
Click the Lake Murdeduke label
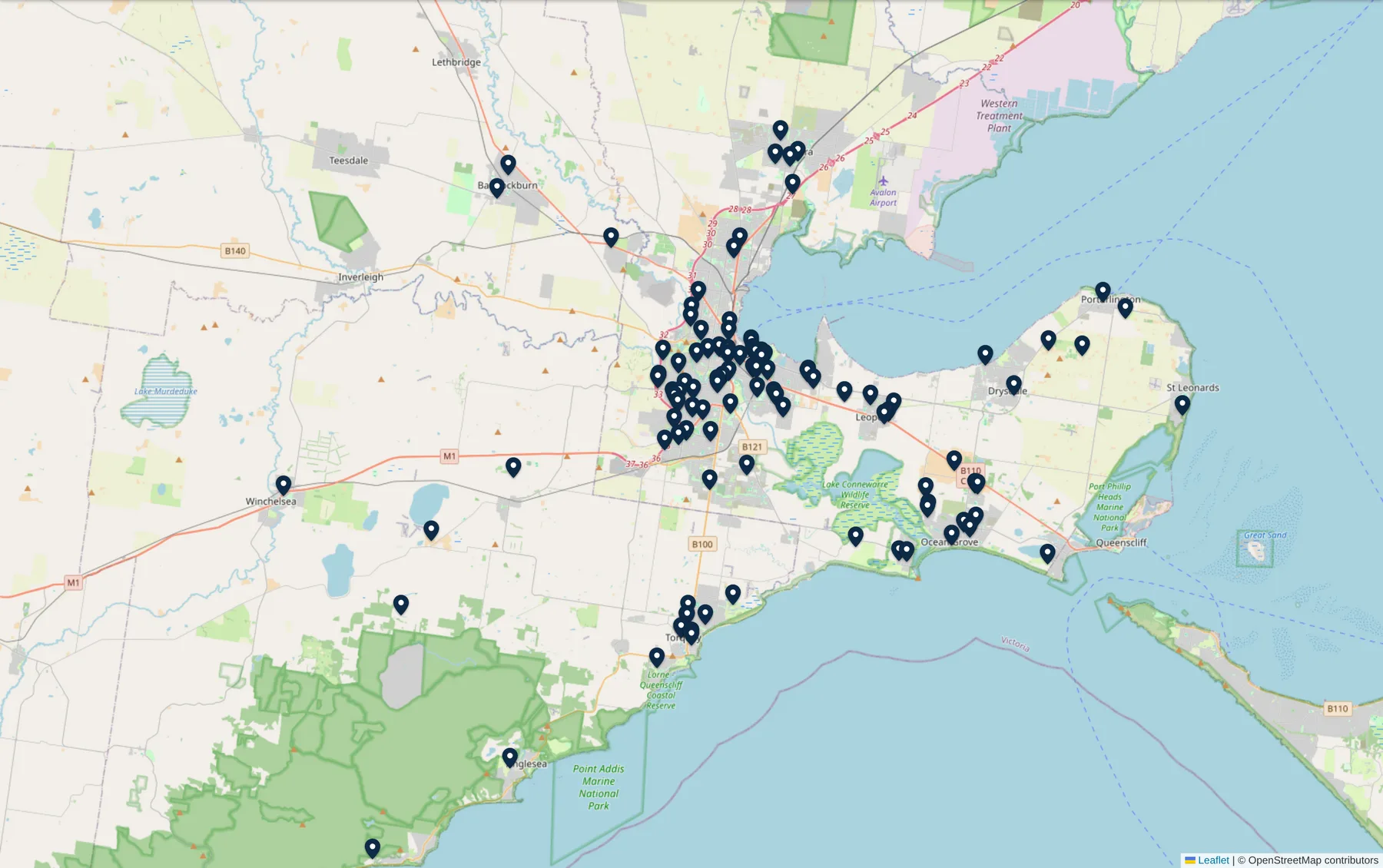click(166, 392)
